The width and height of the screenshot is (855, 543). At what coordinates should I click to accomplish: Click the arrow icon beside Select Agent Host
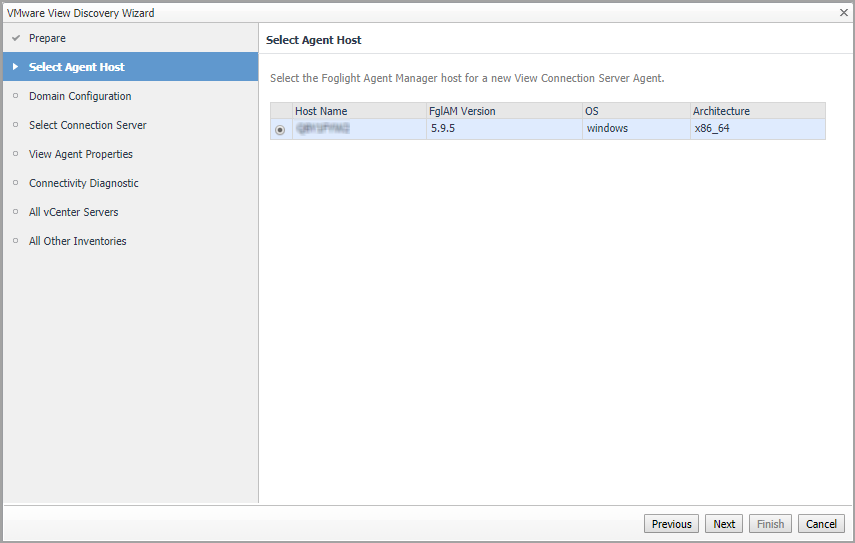pyautogui.click(x=15, y=67)
